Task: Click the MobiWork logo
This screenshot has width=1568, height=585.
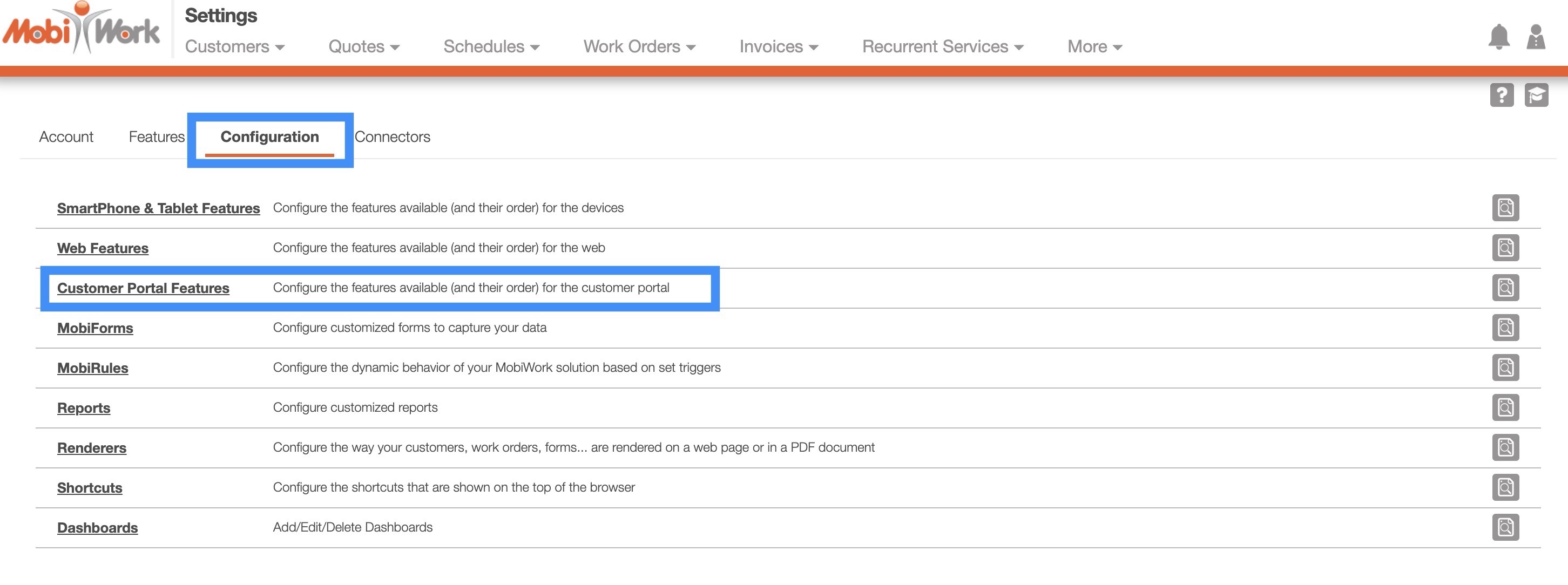Action: 82,29
